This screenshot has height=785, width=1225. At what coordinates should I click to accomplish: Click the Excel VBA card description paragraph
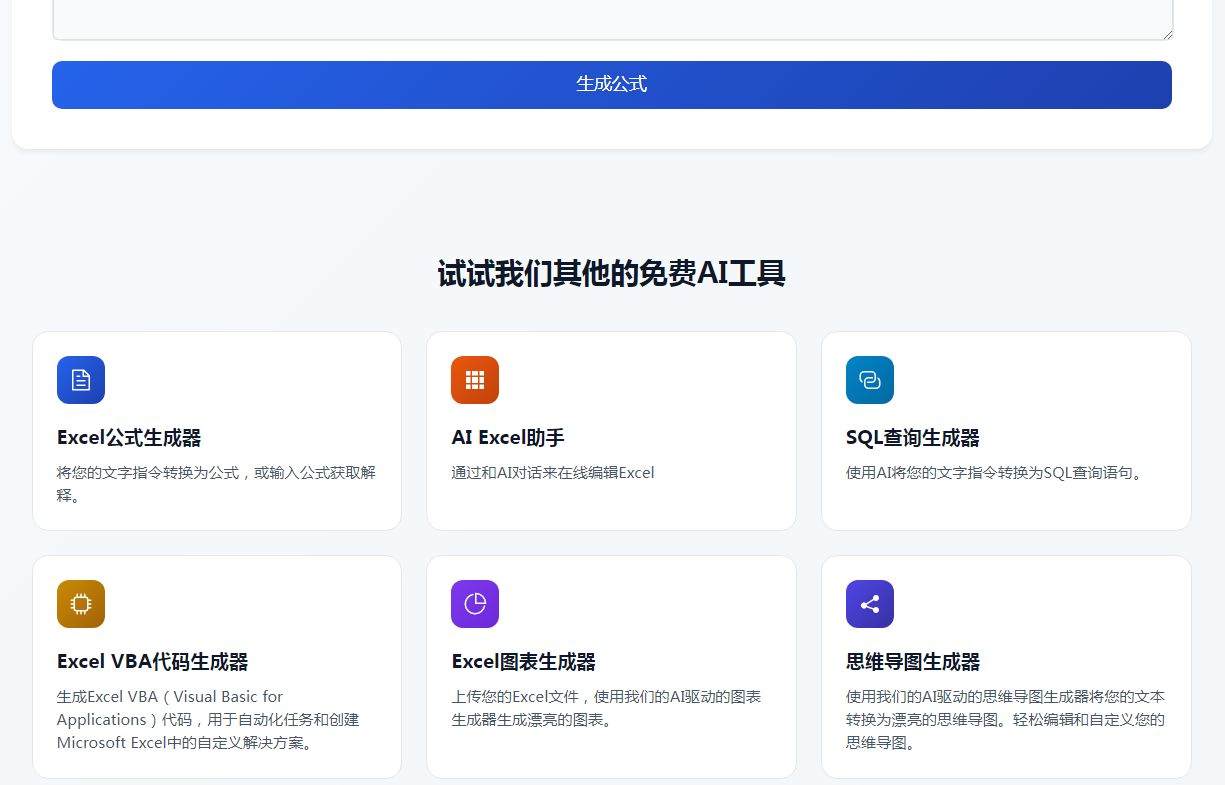click(x=208, y=720)
